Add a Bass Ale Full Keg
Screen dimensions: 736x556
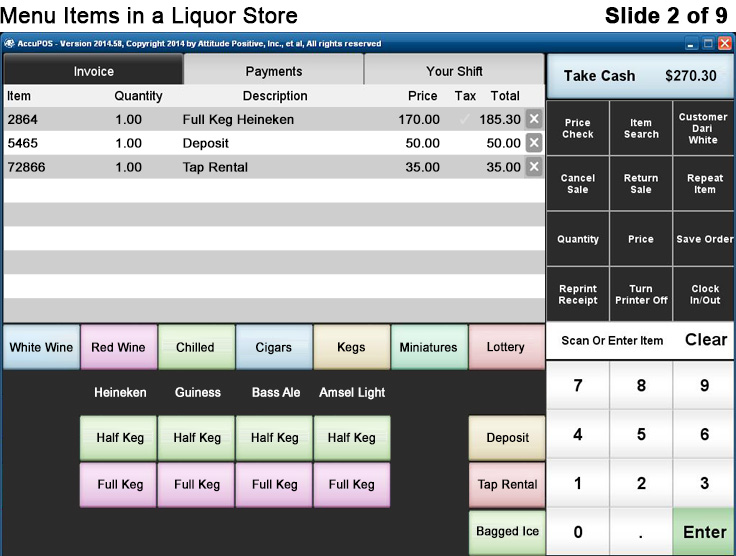[275, 485]
